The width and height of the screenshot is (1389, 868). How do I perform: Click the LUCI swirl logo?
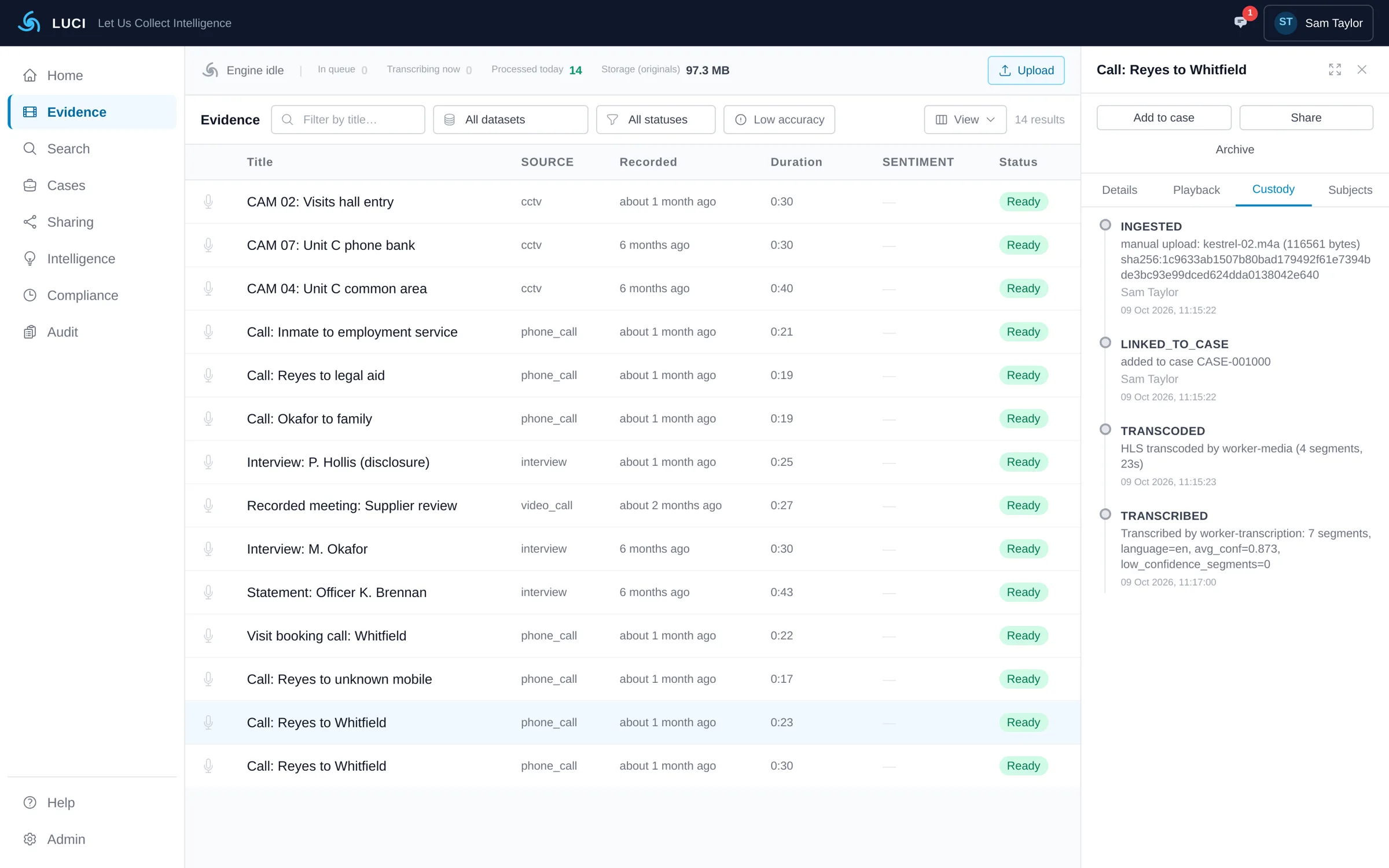(29, 23)
